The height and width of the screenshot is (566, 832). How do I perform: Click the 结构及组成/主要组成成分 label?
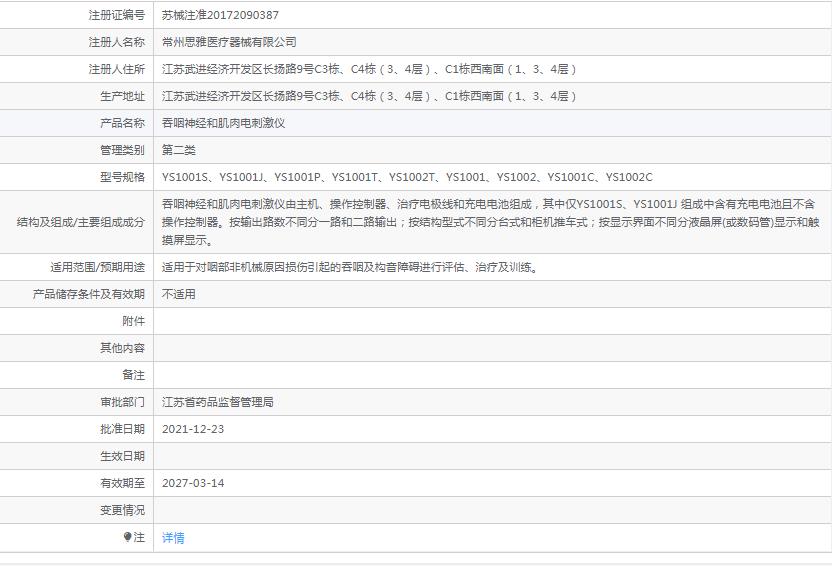(x=81, y=222)
